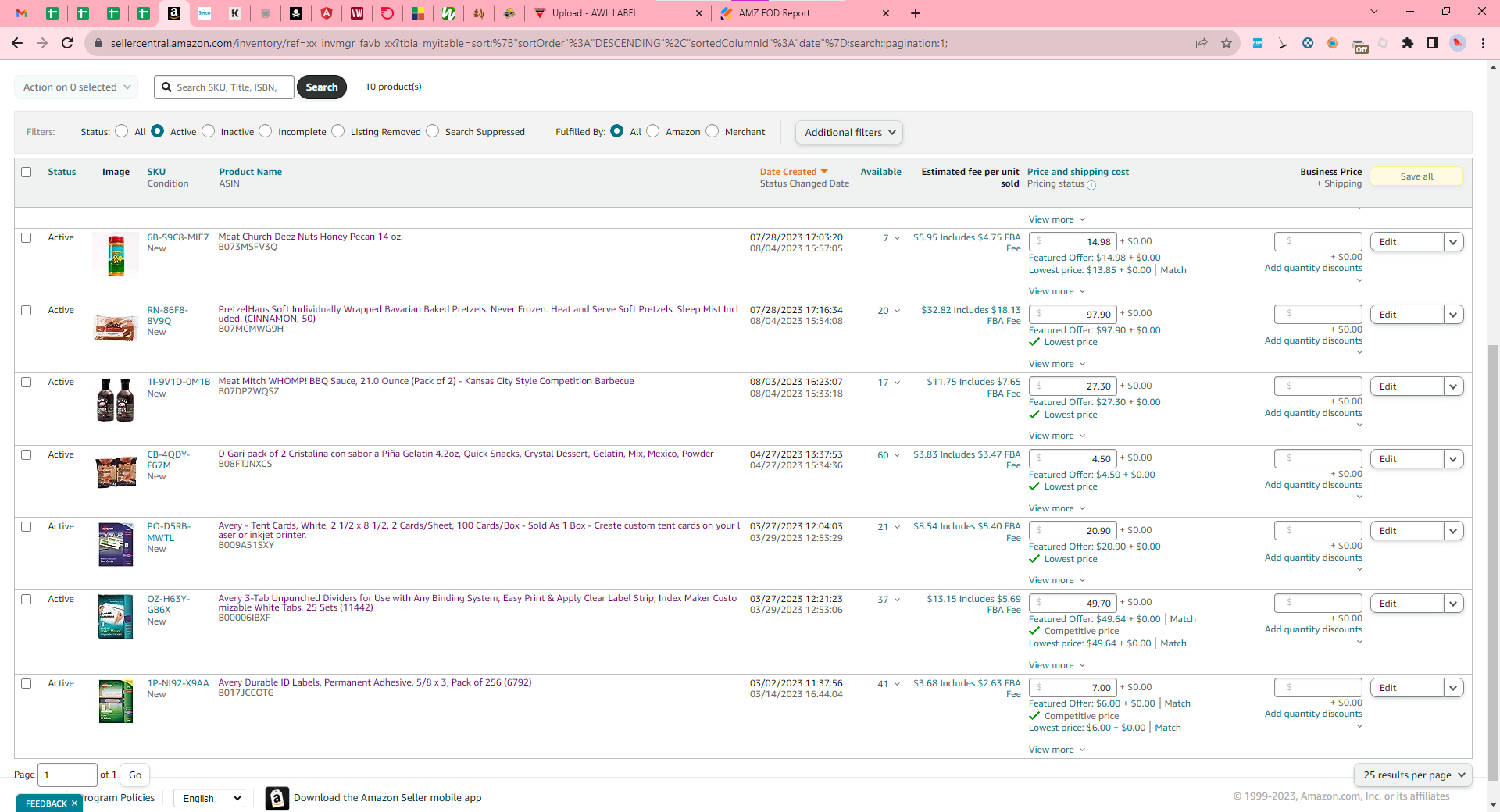This screenshot has height=812, width=1500.
Task: Bookmark this page with the star icon
Action: (x=1227, y=43)
